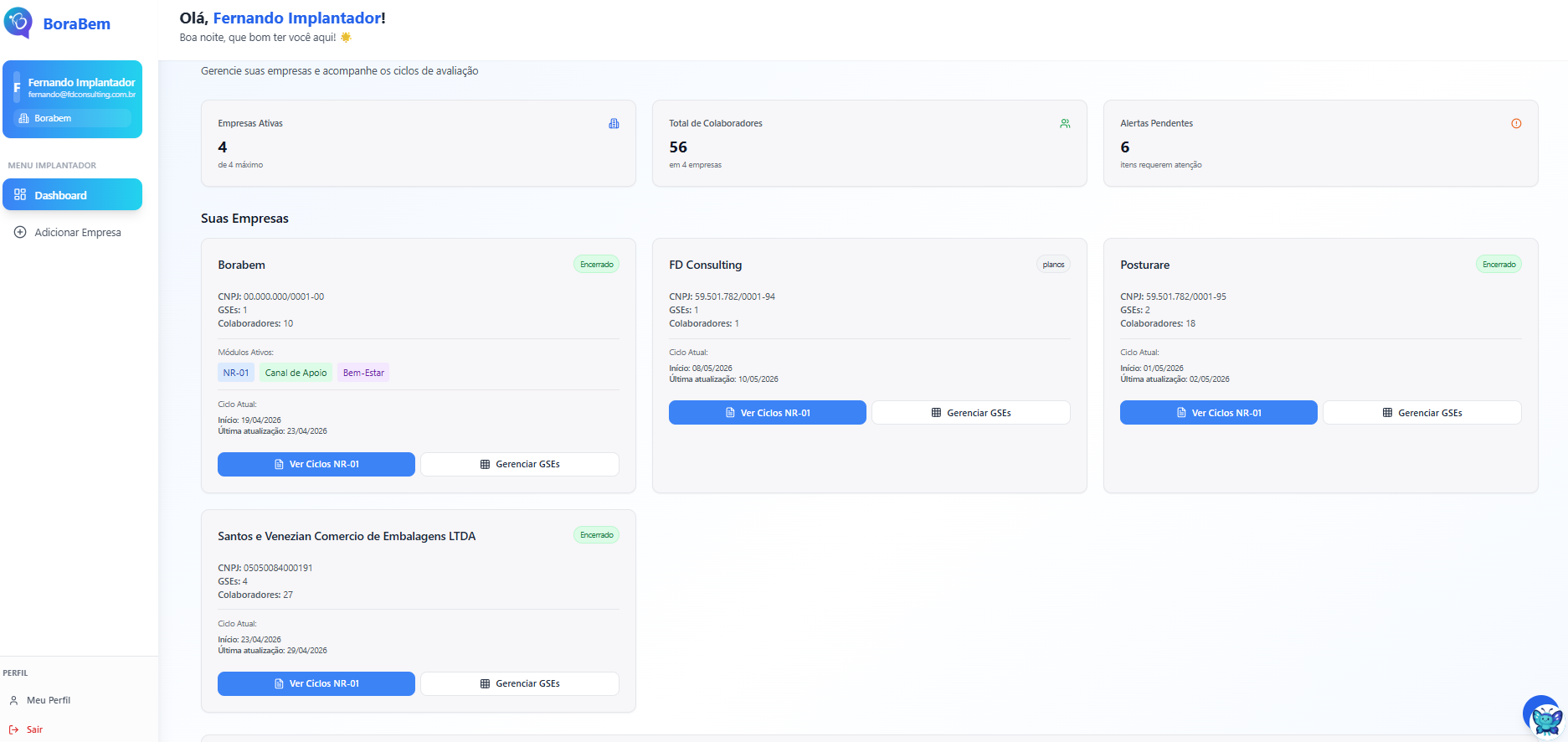The height and width of the screenshot is (742, 1568).
Task: Click the Dashboard grid icon in sidebar
Action: (x=20, y=194)
